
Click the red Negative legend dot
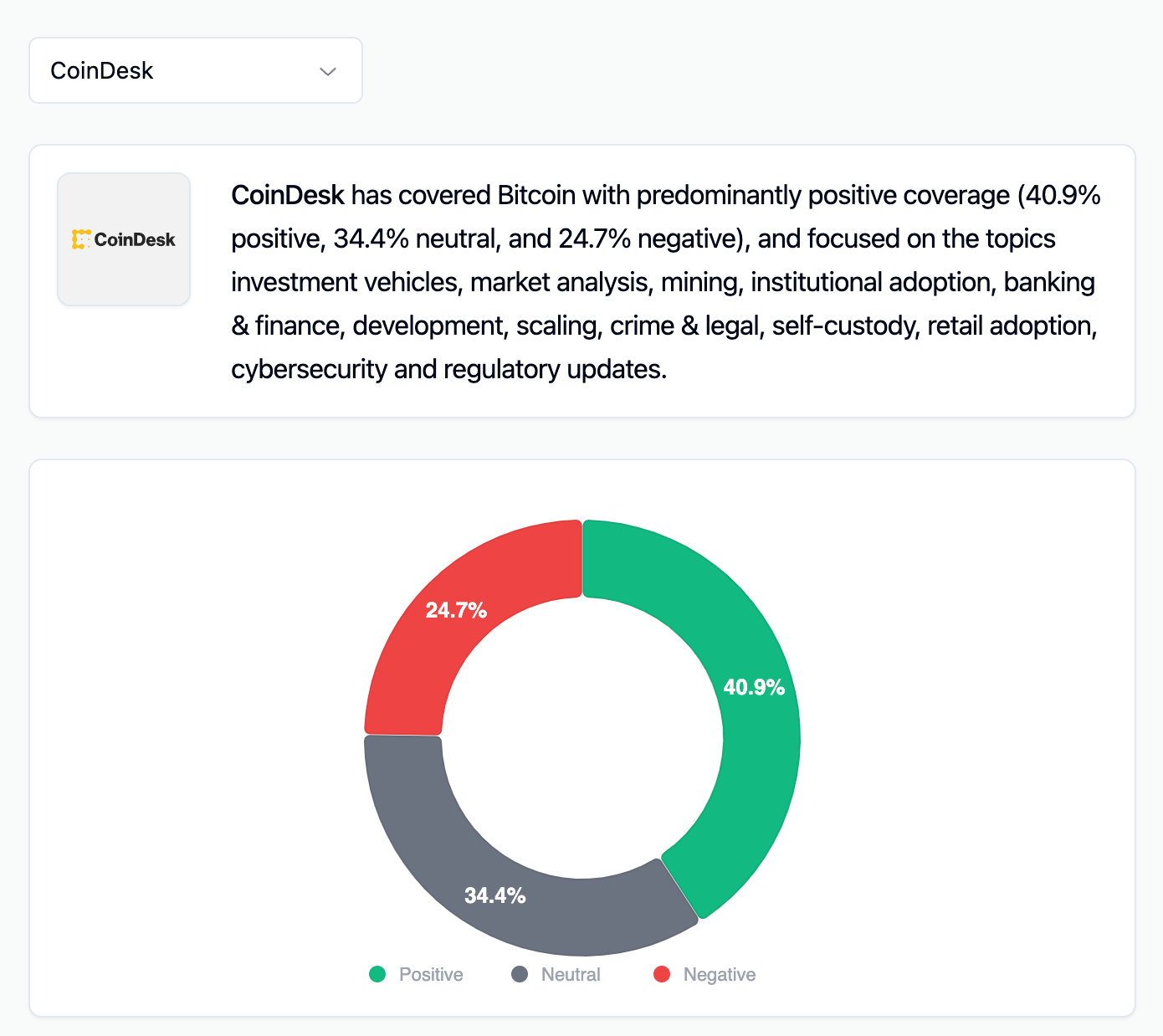[662, 974]
